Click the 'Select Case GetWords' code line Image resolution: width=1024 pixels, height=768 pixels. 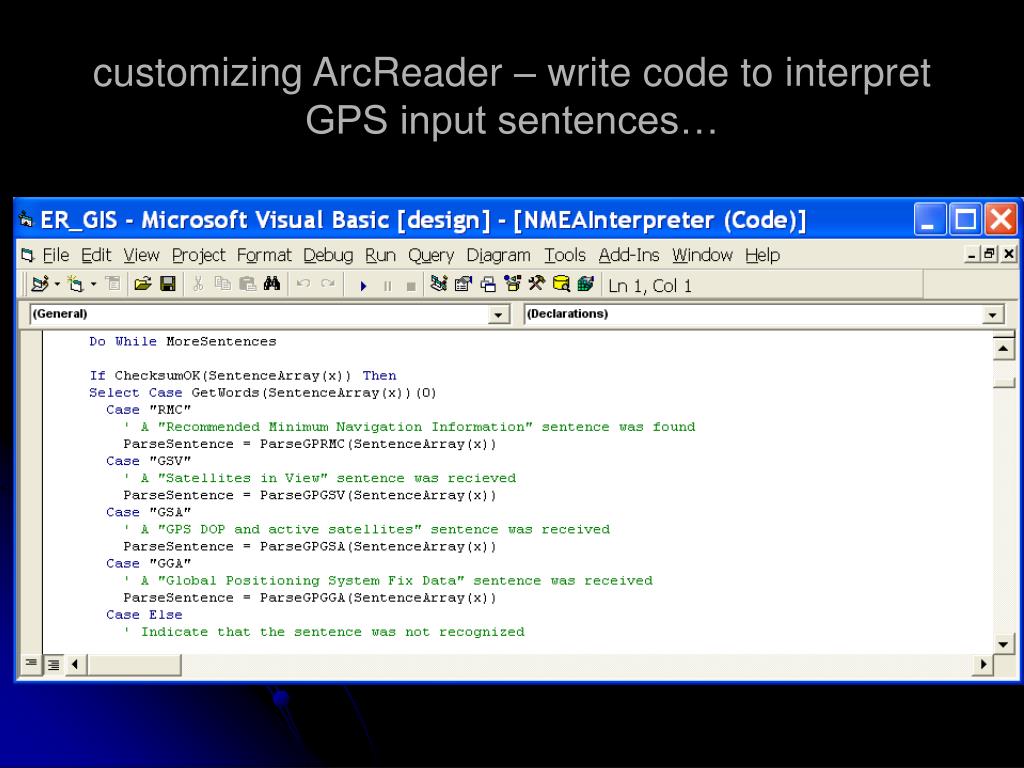point(263,392)
